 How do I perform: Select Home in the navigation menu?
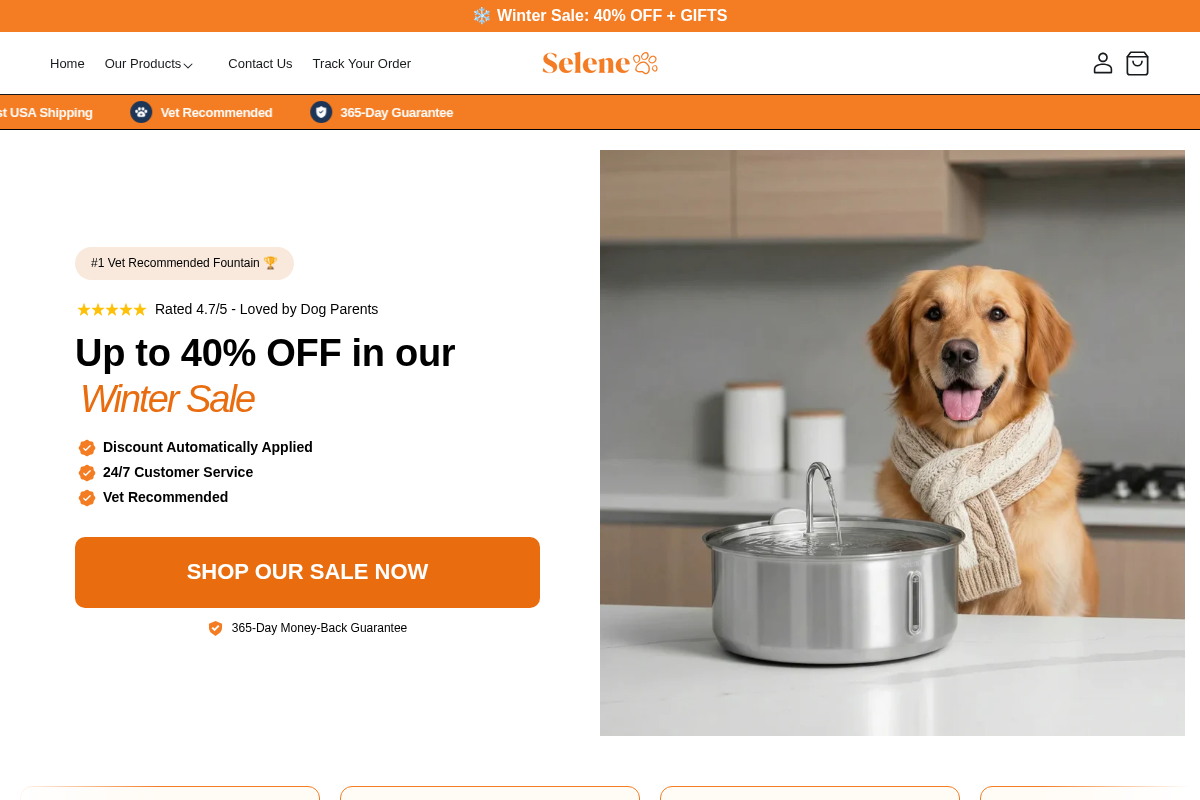67,63
